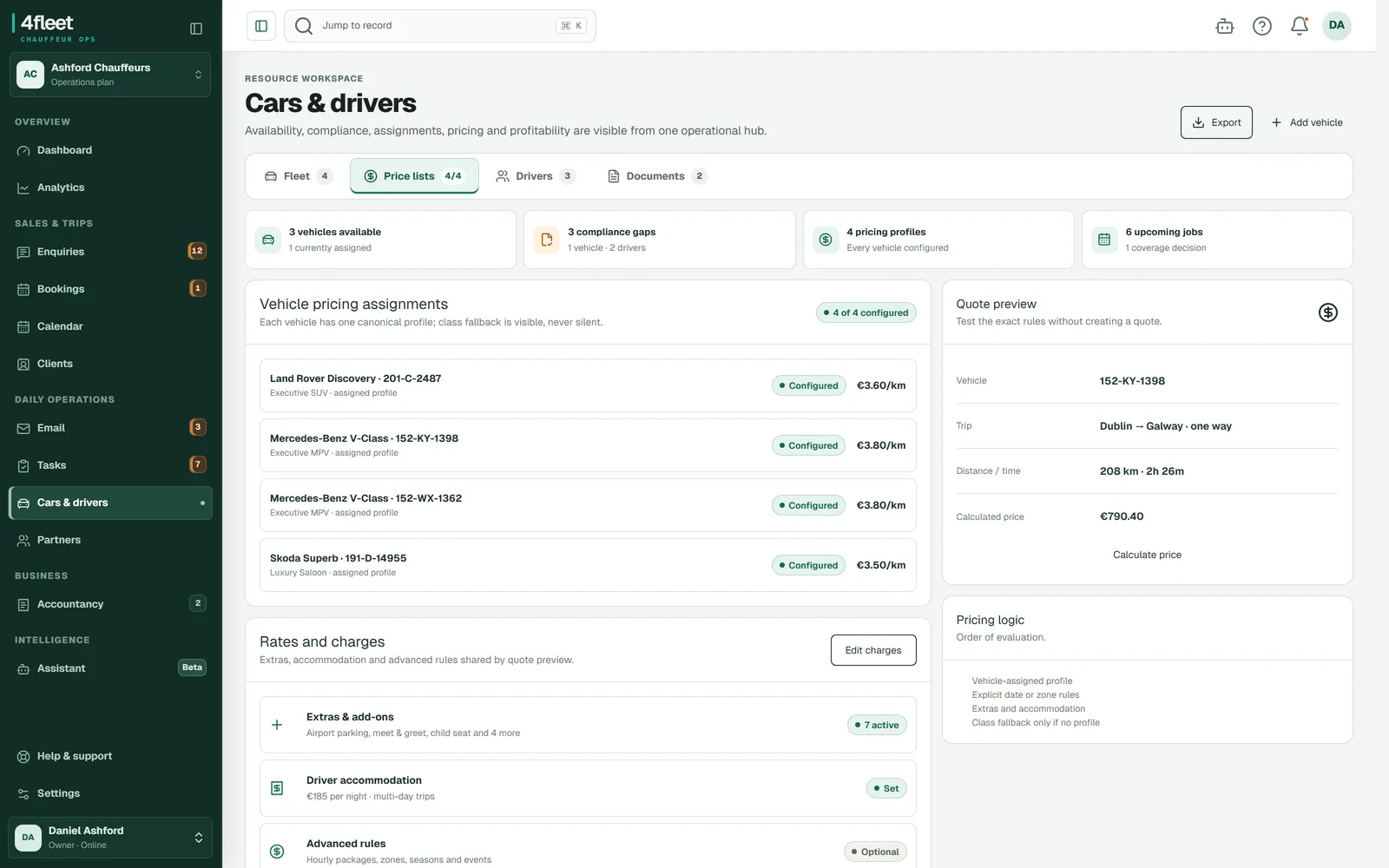
Task: Click the Driver accommodation receipt icon
Action: 277,788
